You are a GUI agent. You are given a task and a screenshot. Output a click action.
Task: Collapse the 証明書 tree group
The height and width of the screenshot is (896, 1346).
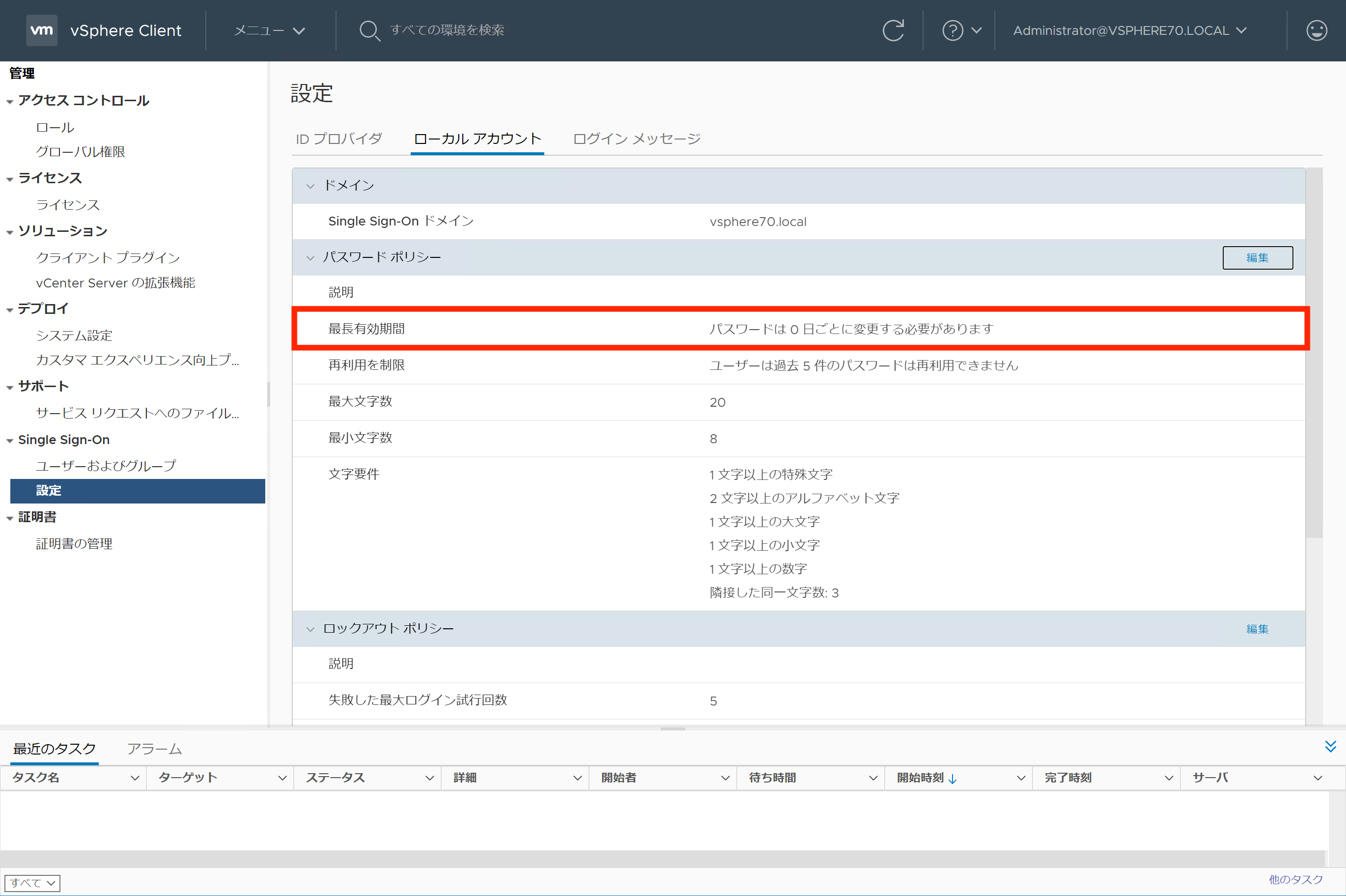click(x=10, y=518)
